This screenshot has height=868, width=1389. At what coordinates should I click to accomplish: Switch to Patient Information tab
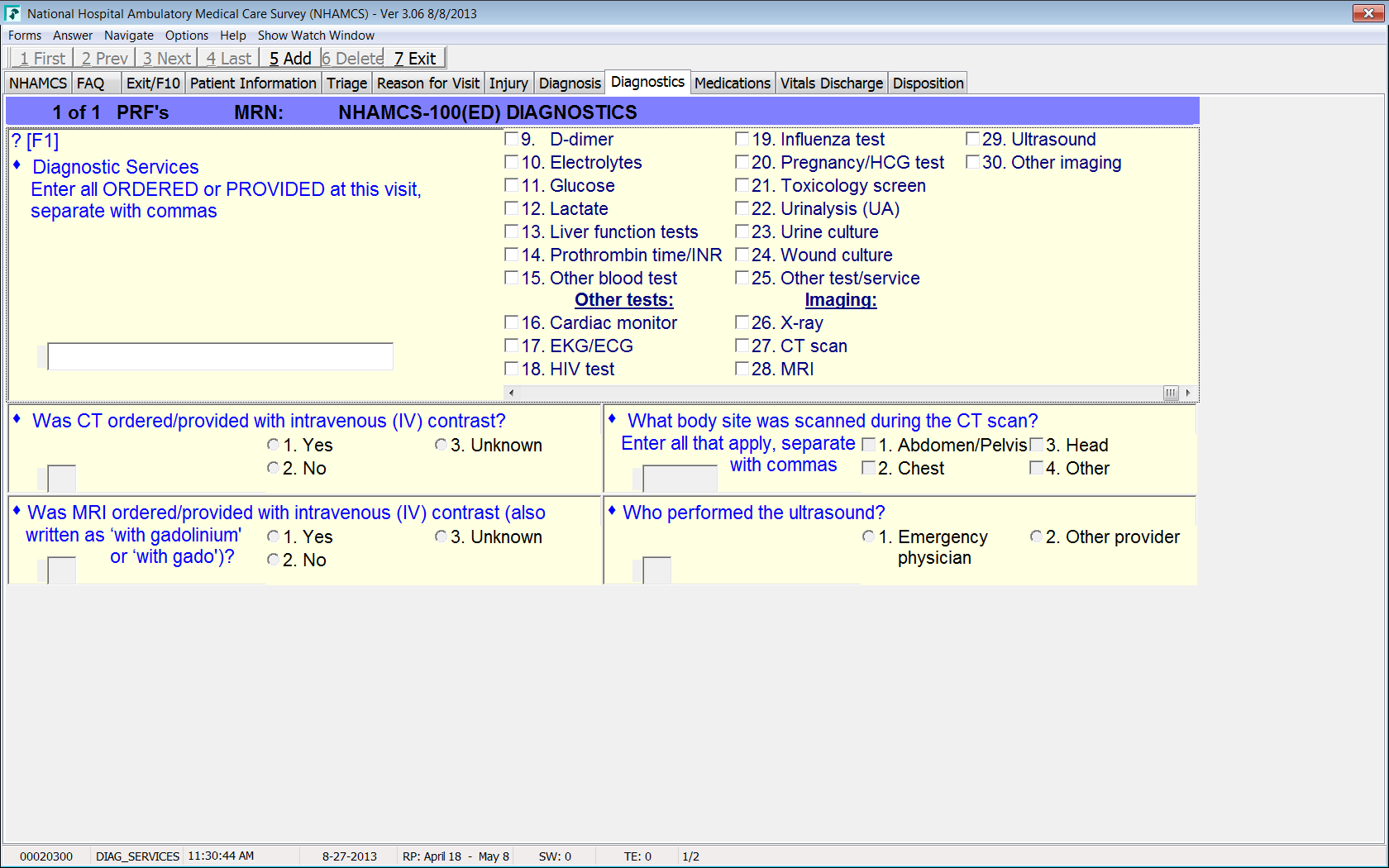point(253,83)
